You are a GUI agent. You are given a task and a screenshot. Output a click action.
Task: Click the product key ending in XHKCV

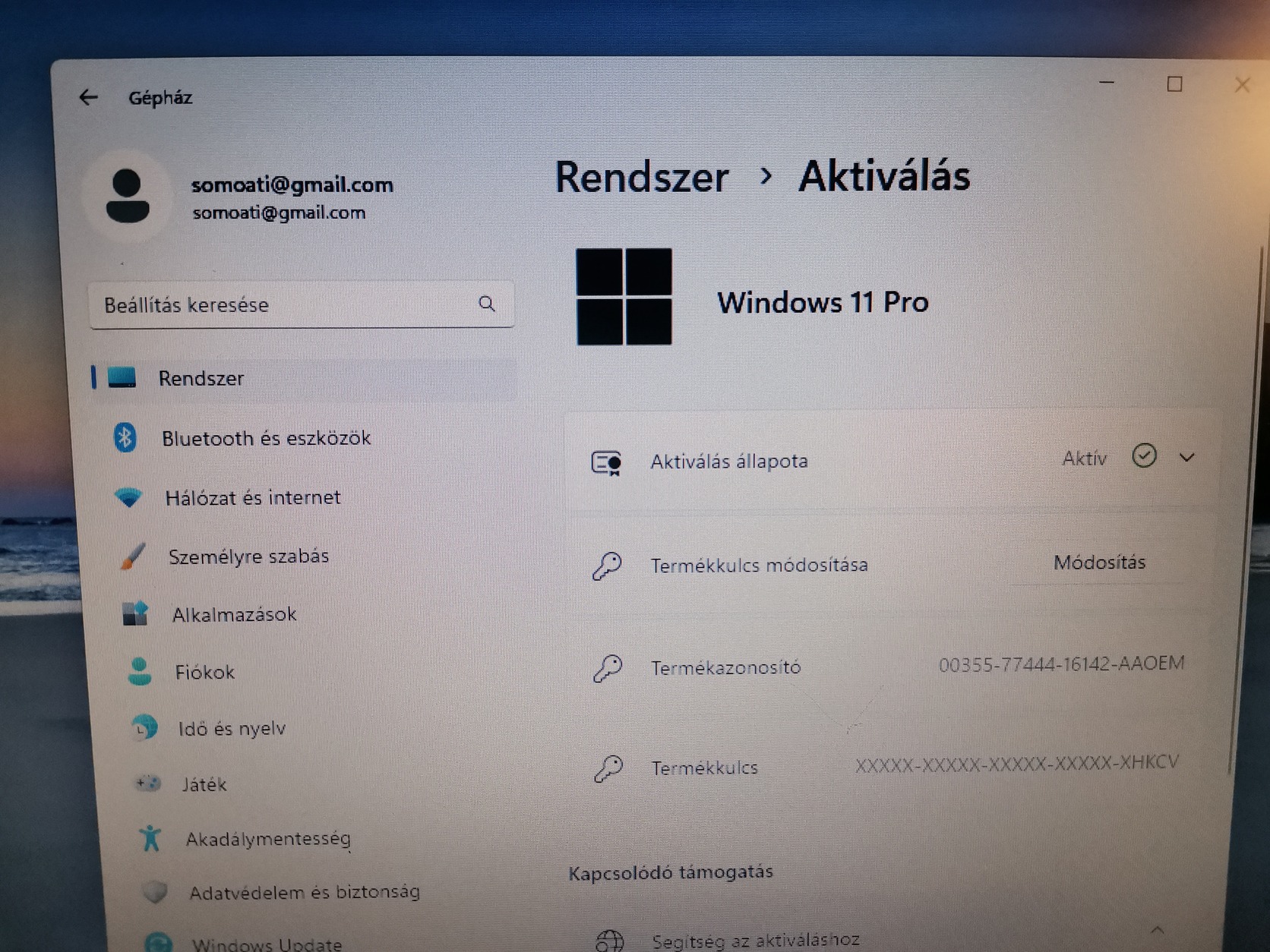coord(1017,764)
